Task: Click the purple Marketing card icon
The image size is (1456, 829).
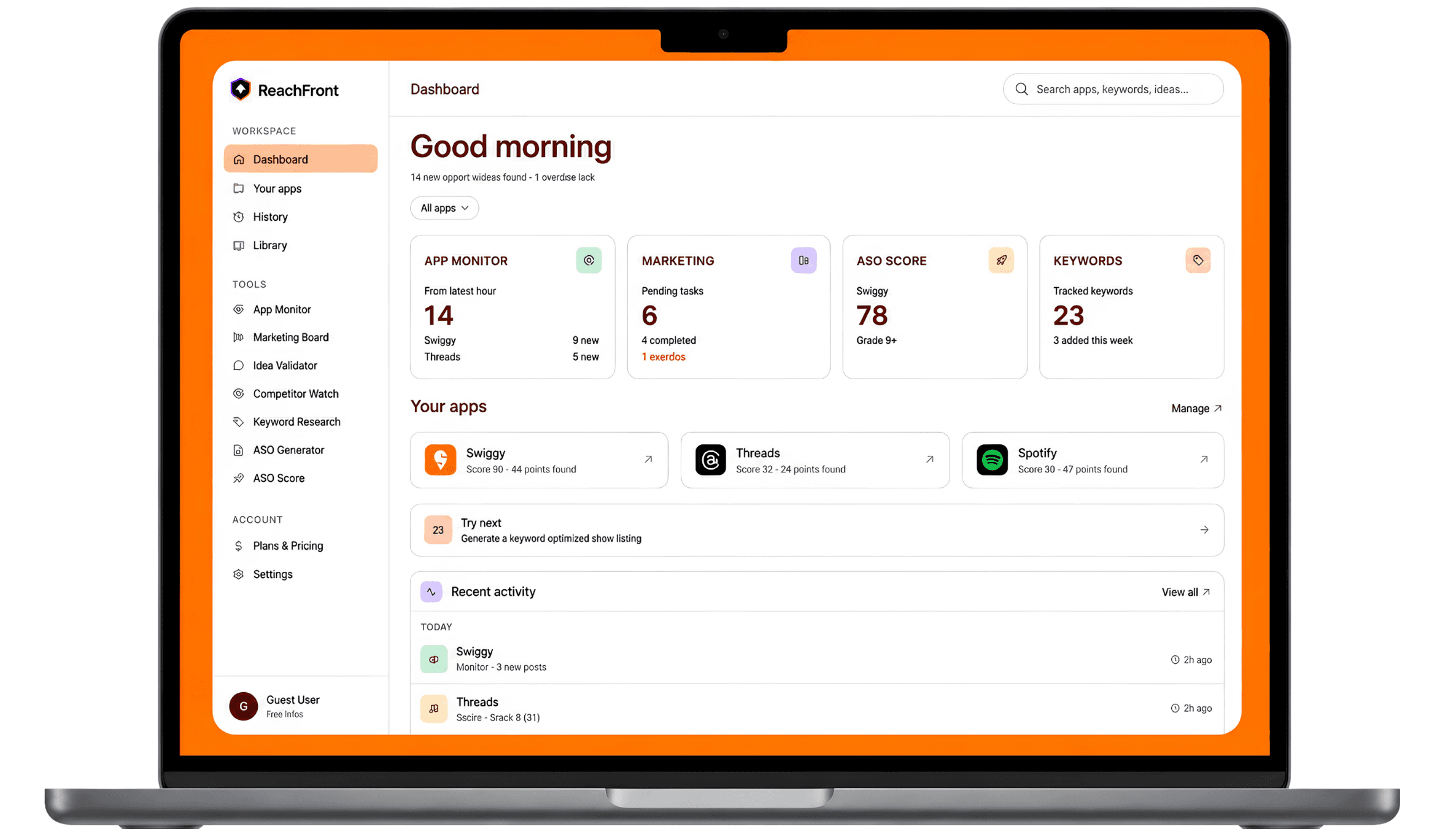Action: pos(804,260)
